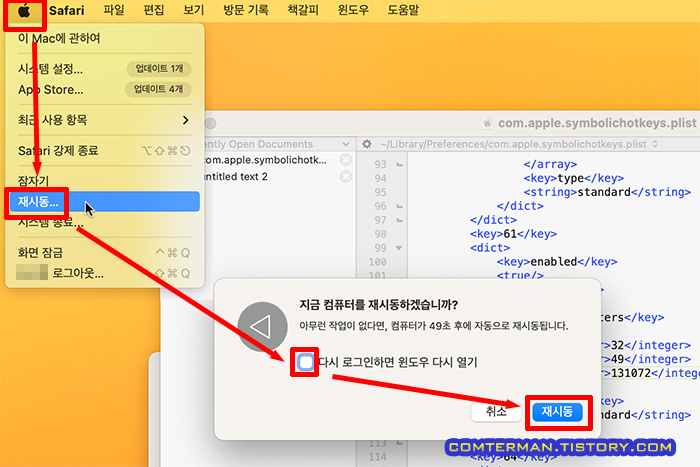Click fold marker at line 97

point(400,220)
